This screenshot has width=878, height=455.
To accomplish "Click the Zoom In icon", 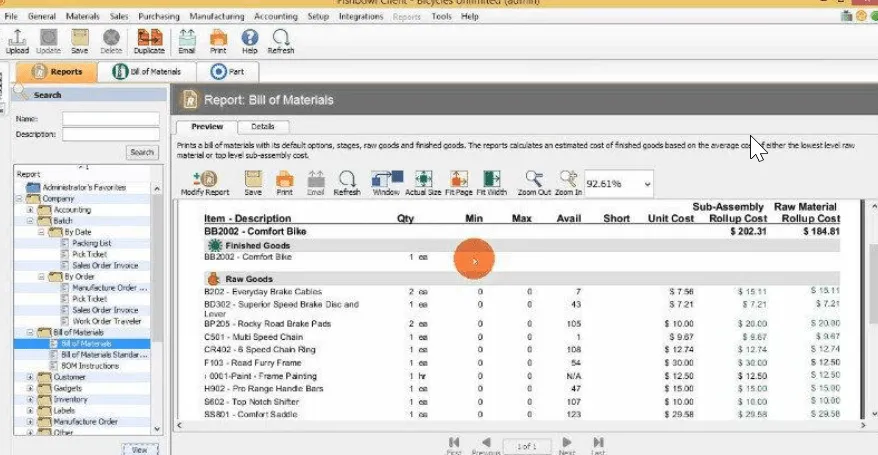I will pyautogui.click(x=568, y=183).
